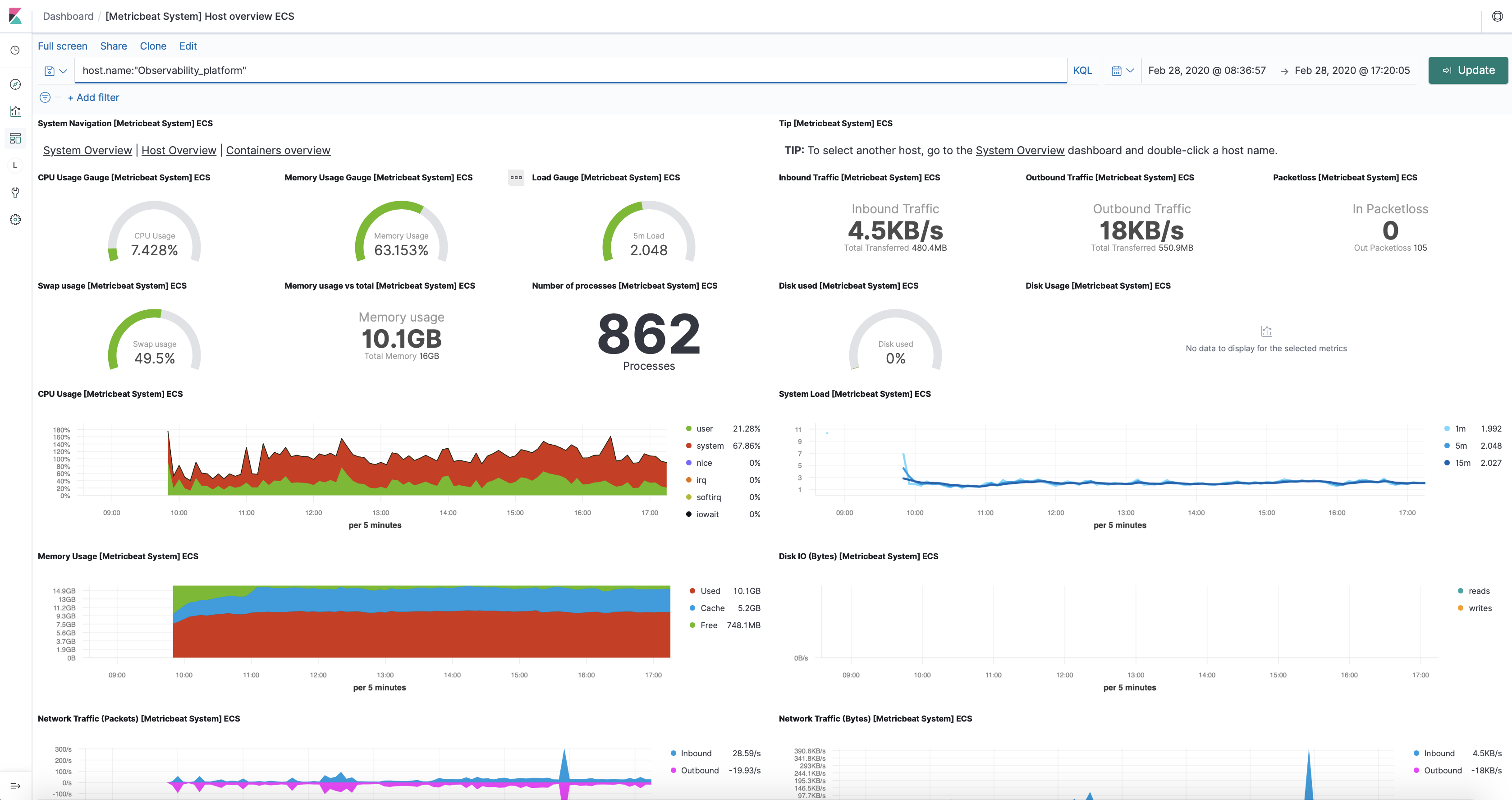Screen dimensions: 1512x800
Task: Open Management gear icon in sidebar
Action: 15,219
